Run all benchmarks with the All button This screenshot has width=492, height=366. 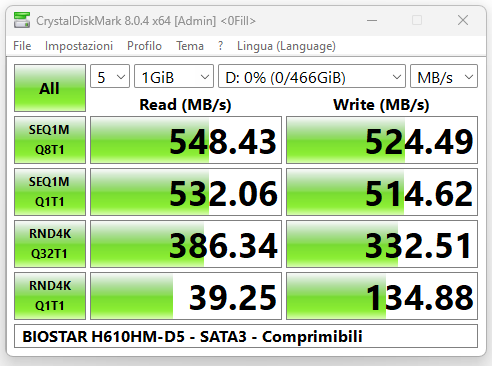(50, 88)
